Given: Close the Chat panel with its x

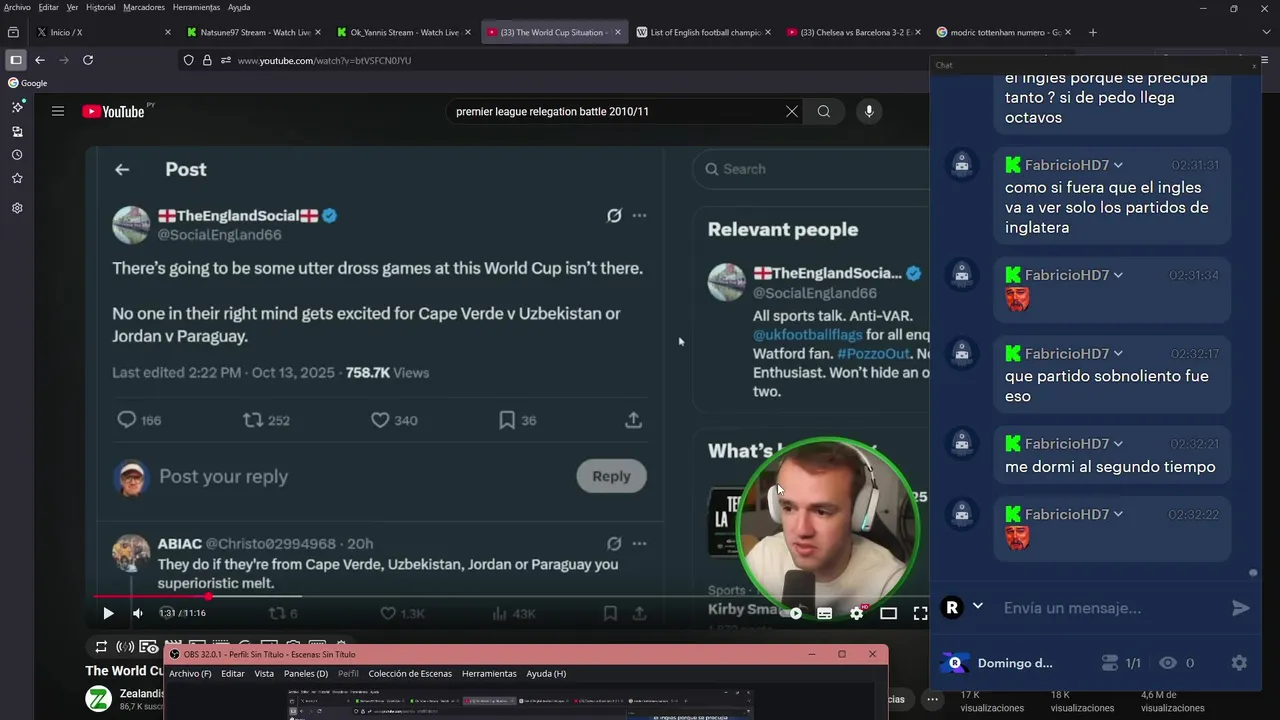Looking at the screenshot, I should click(1254, 65).
